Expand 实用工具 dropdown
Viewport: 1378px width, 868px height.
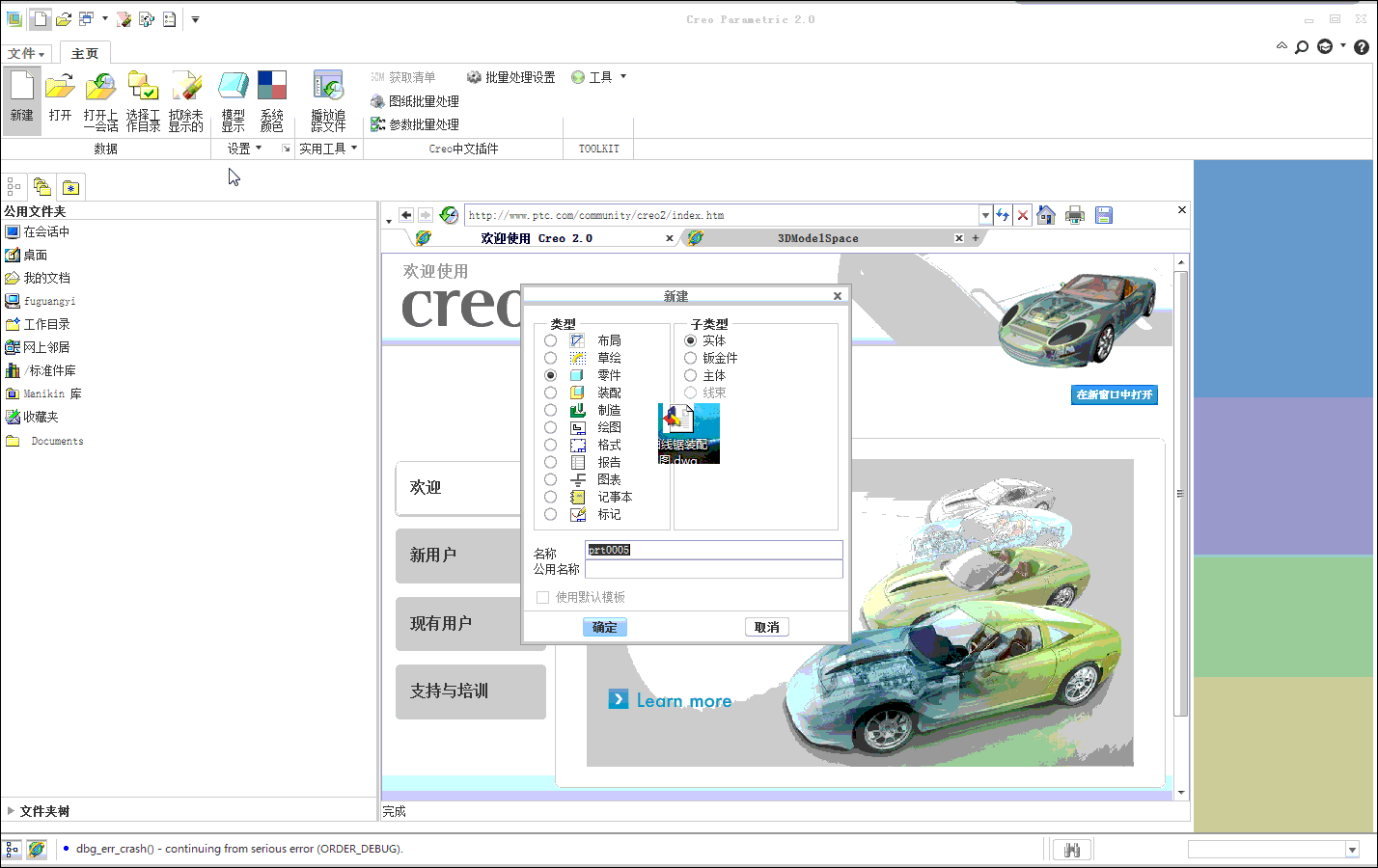[328, 149]
